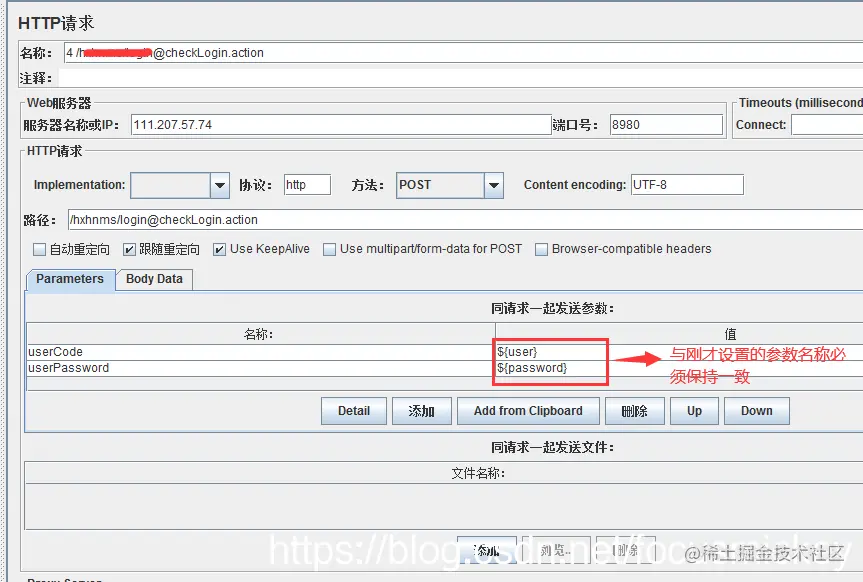Click the 添加 button in the files section

click(487, 550)
